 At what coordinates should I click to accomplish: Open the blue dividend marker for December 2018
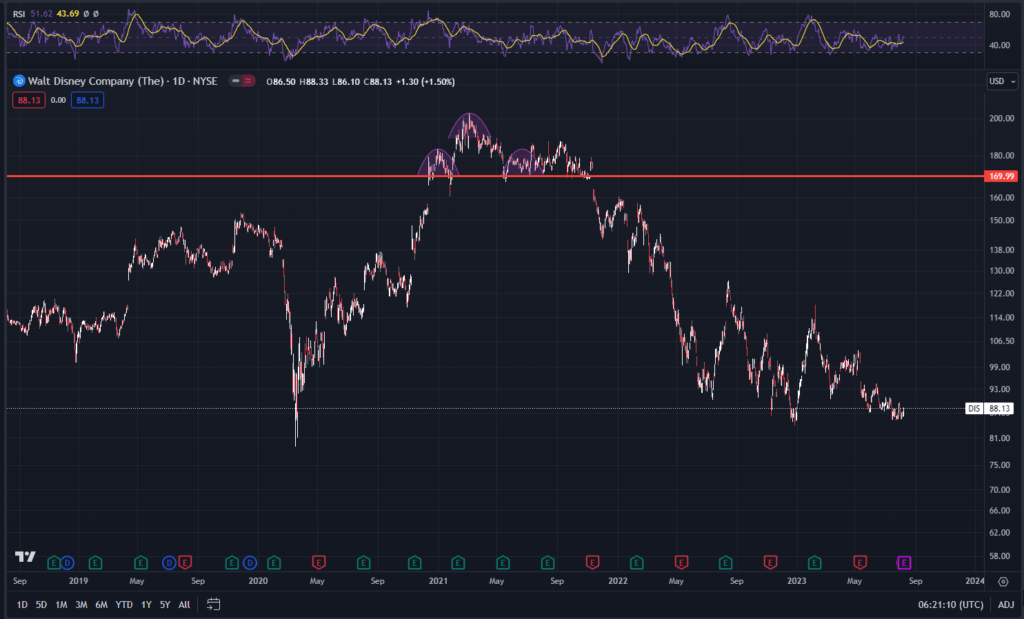(x=67, y=562)
